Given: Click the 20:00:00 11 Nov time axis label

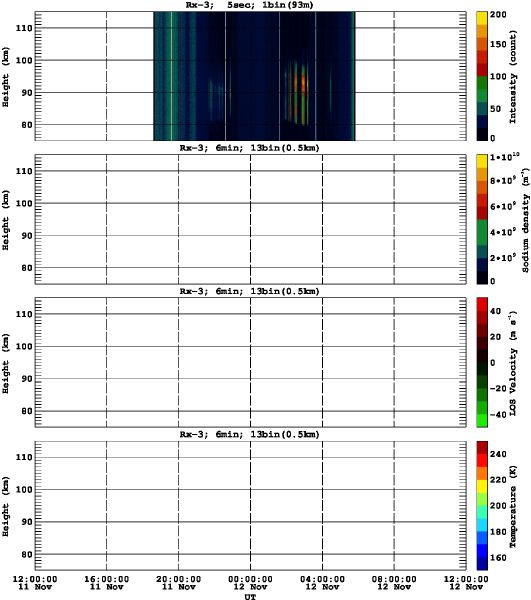Looking at the screenshot, I should point(178,583).
